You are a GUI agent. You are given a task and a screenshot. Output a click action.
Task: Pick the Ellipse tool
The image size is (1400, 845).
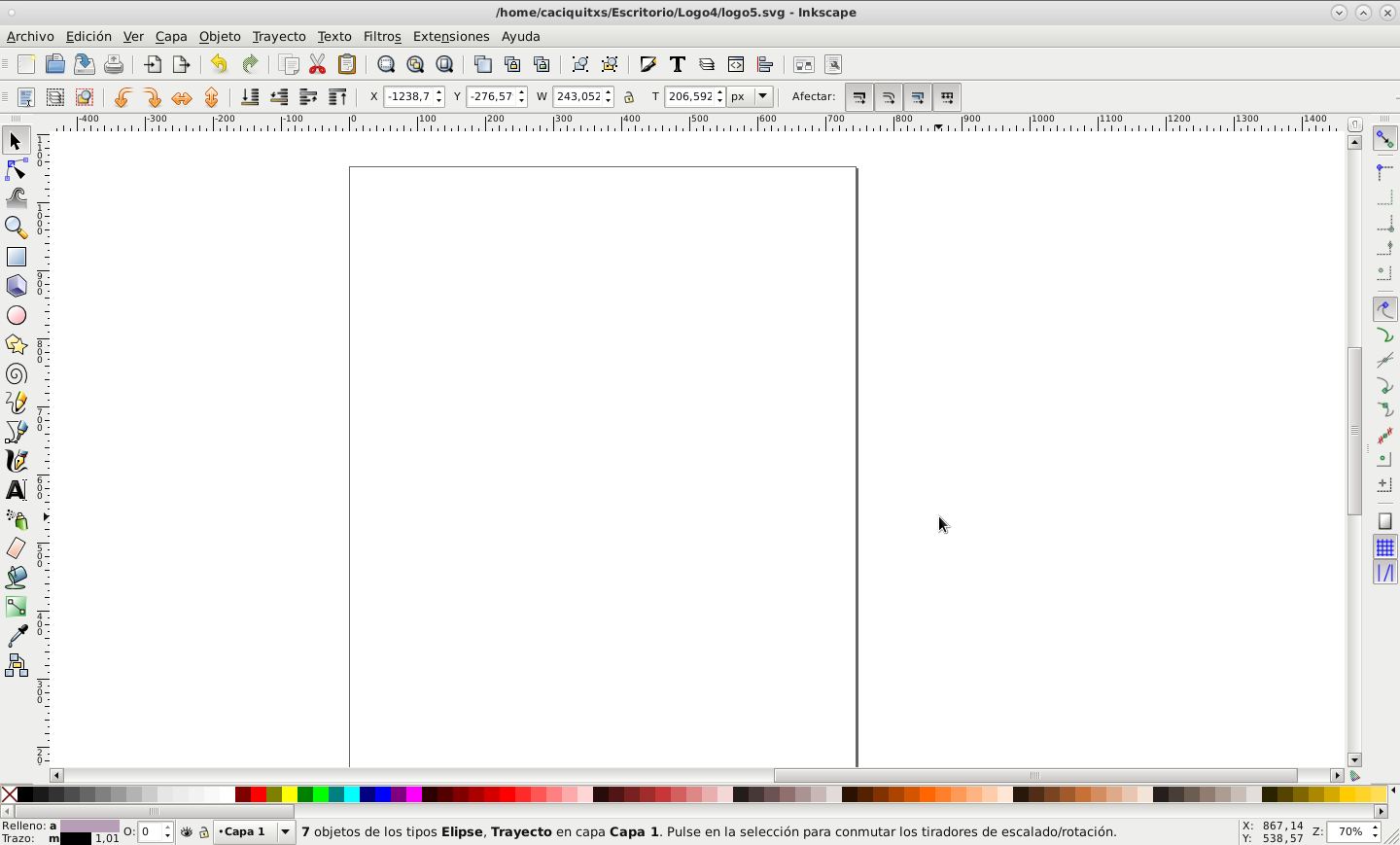coord(17,315)
